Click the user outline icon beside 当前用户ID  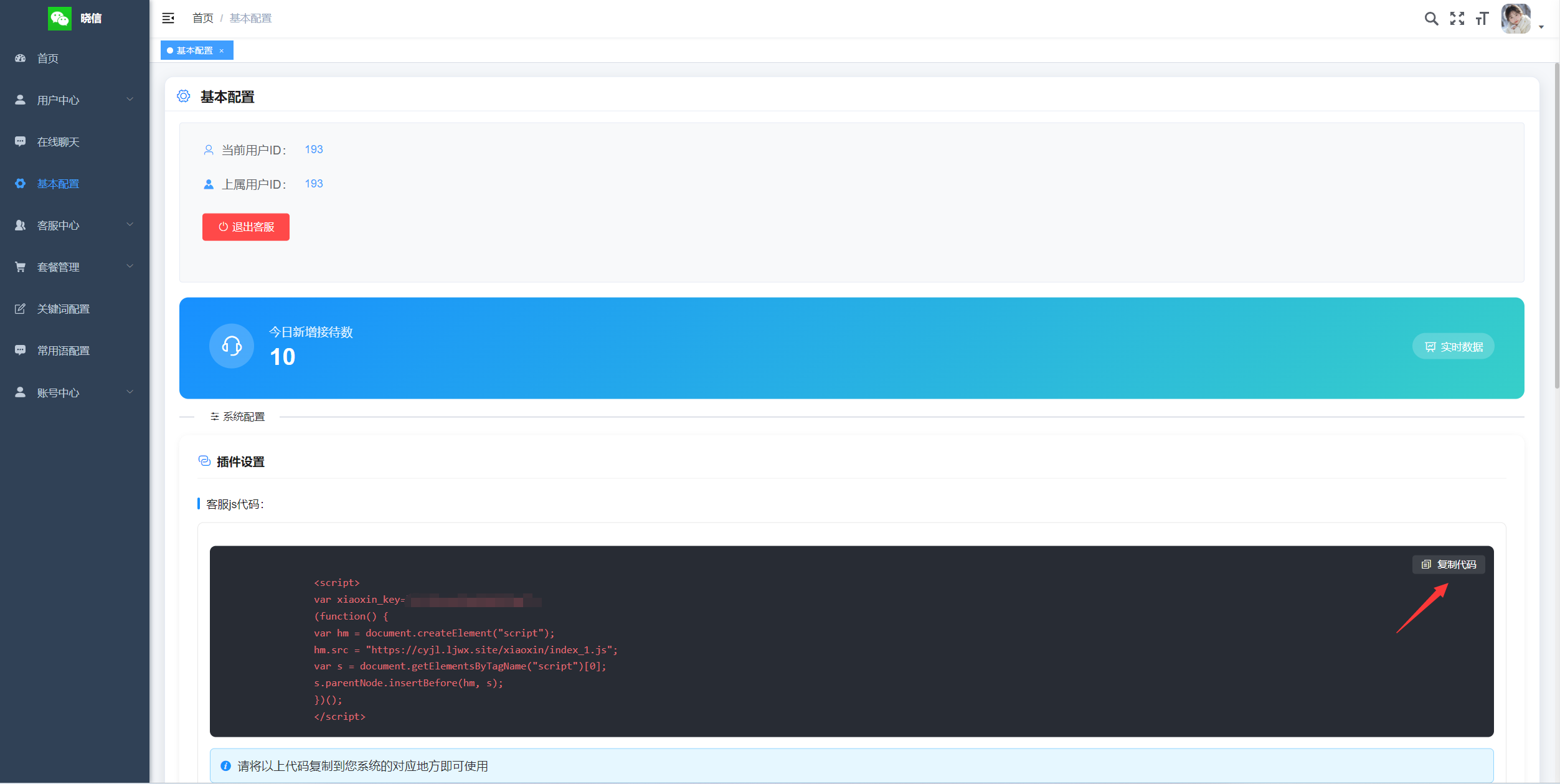(x=209, y=150)
